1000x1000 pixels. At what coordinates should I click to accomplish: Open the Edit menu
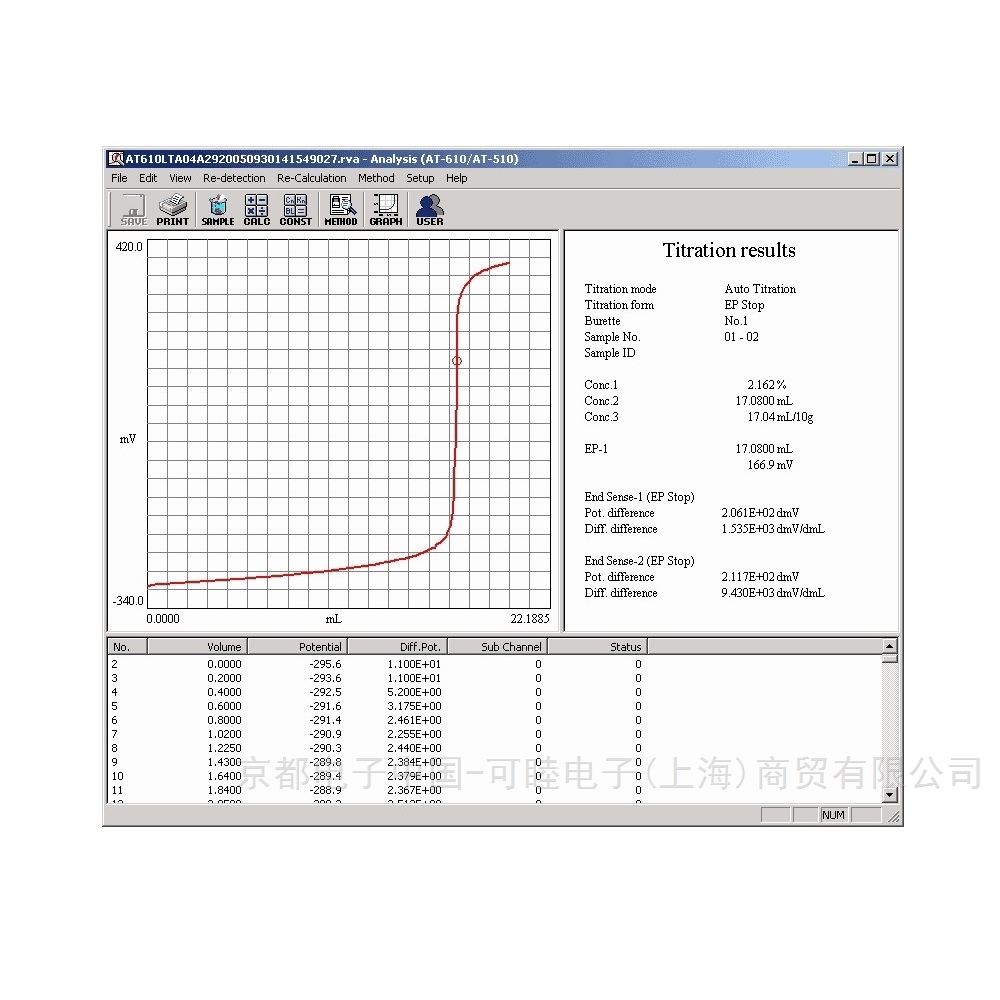click(x=148, y=178)
